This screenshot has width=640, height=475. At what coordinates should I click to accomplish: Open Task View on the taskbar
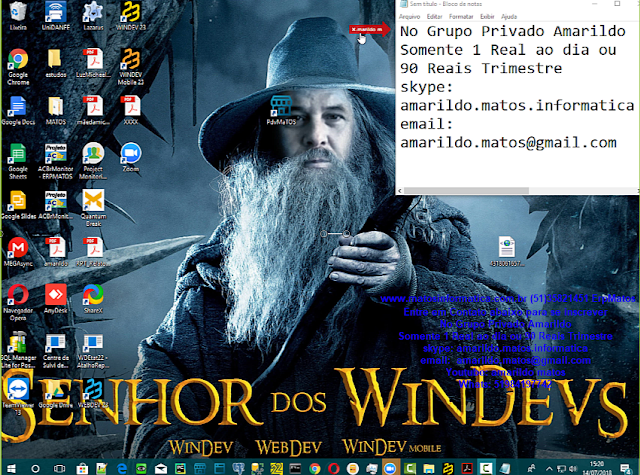point(59,468)
